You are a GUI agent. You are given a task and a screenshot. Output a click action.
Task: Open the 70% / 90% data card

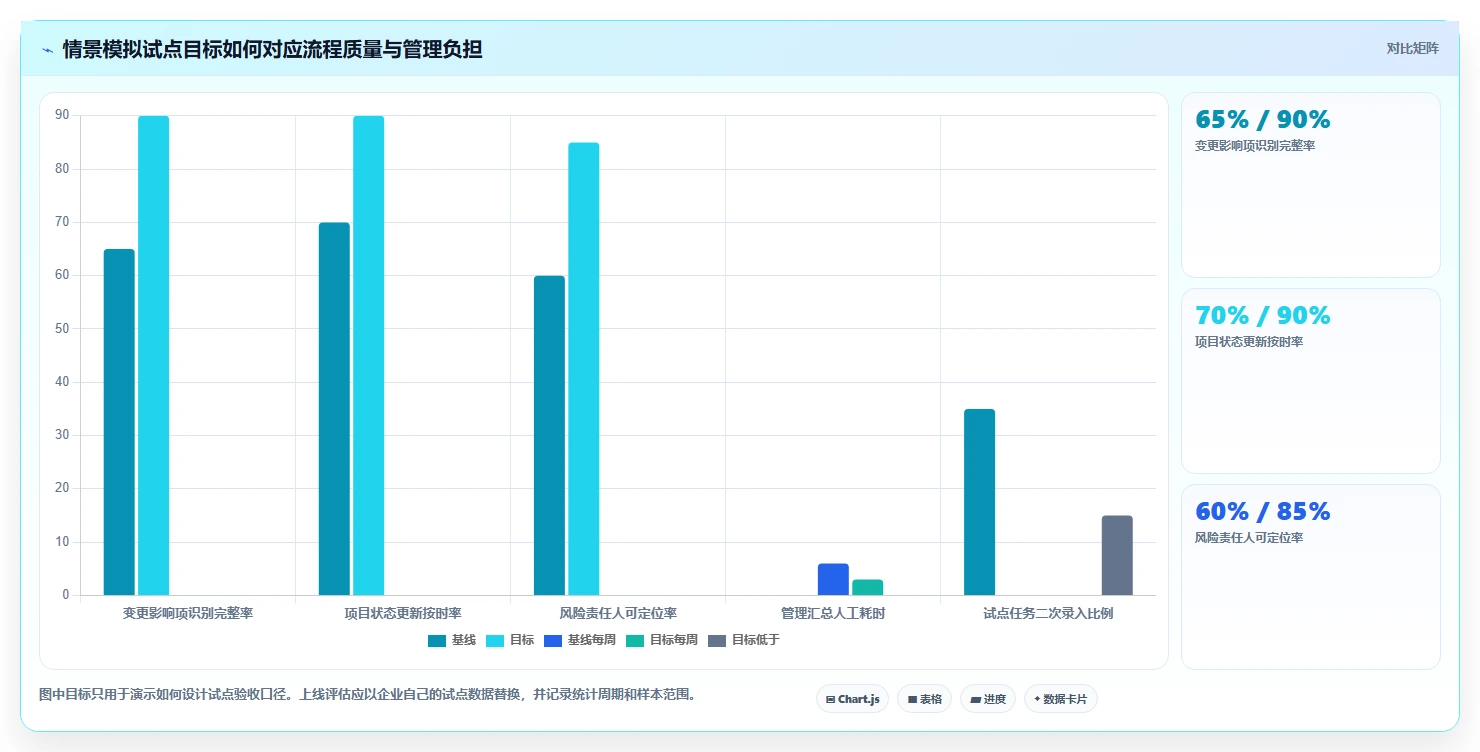tap(1311, 381)
